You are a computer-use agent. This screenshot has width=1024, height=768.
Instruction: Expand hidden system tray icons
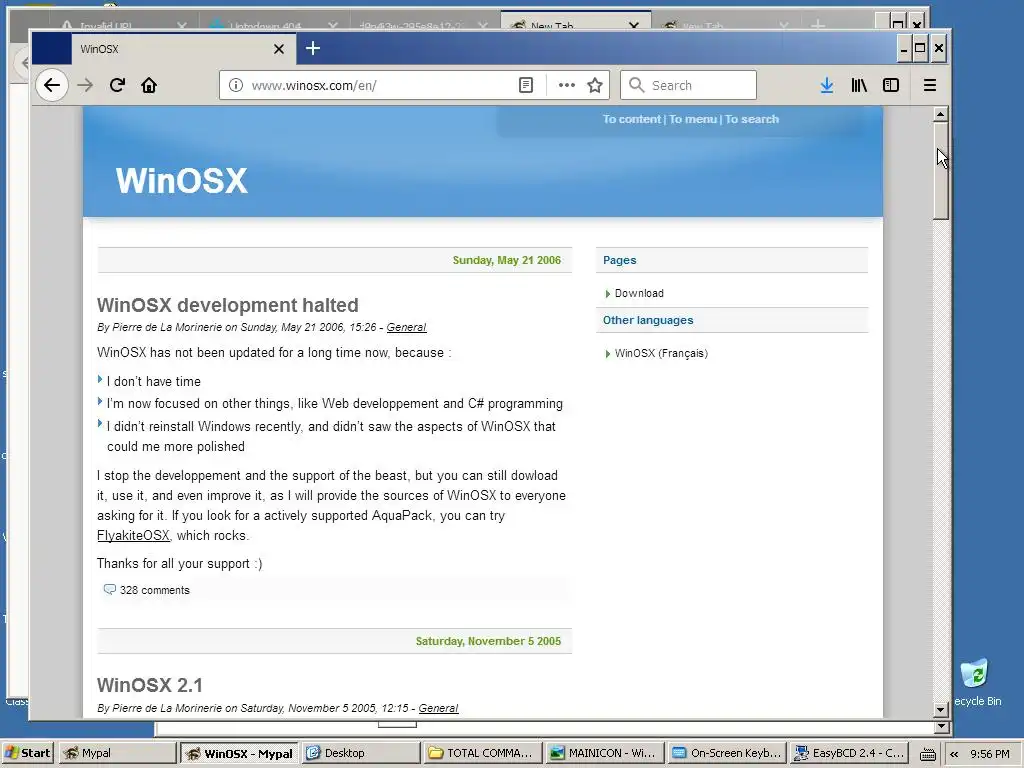[x=954, y=754]
